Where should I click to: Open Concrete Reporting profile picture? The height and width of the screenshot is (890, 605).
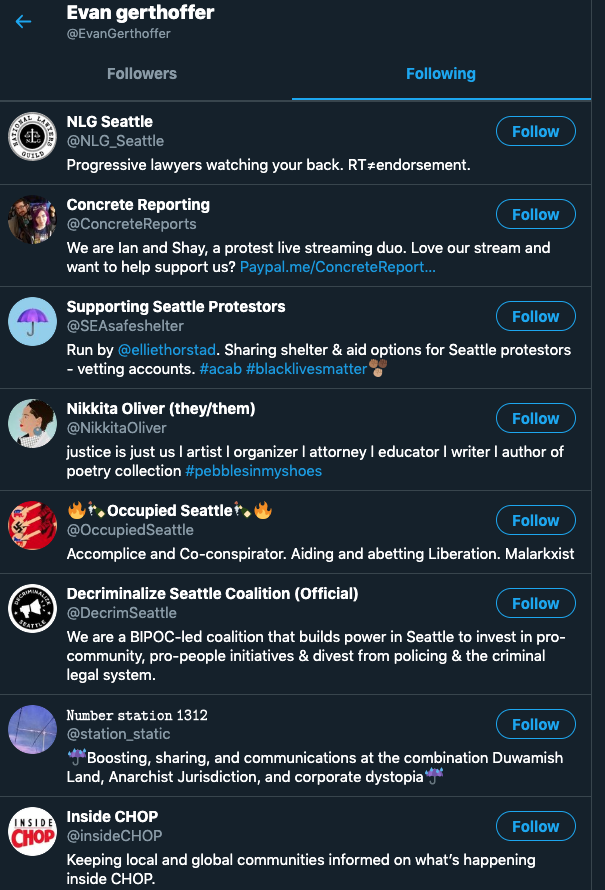pos(32,220)
